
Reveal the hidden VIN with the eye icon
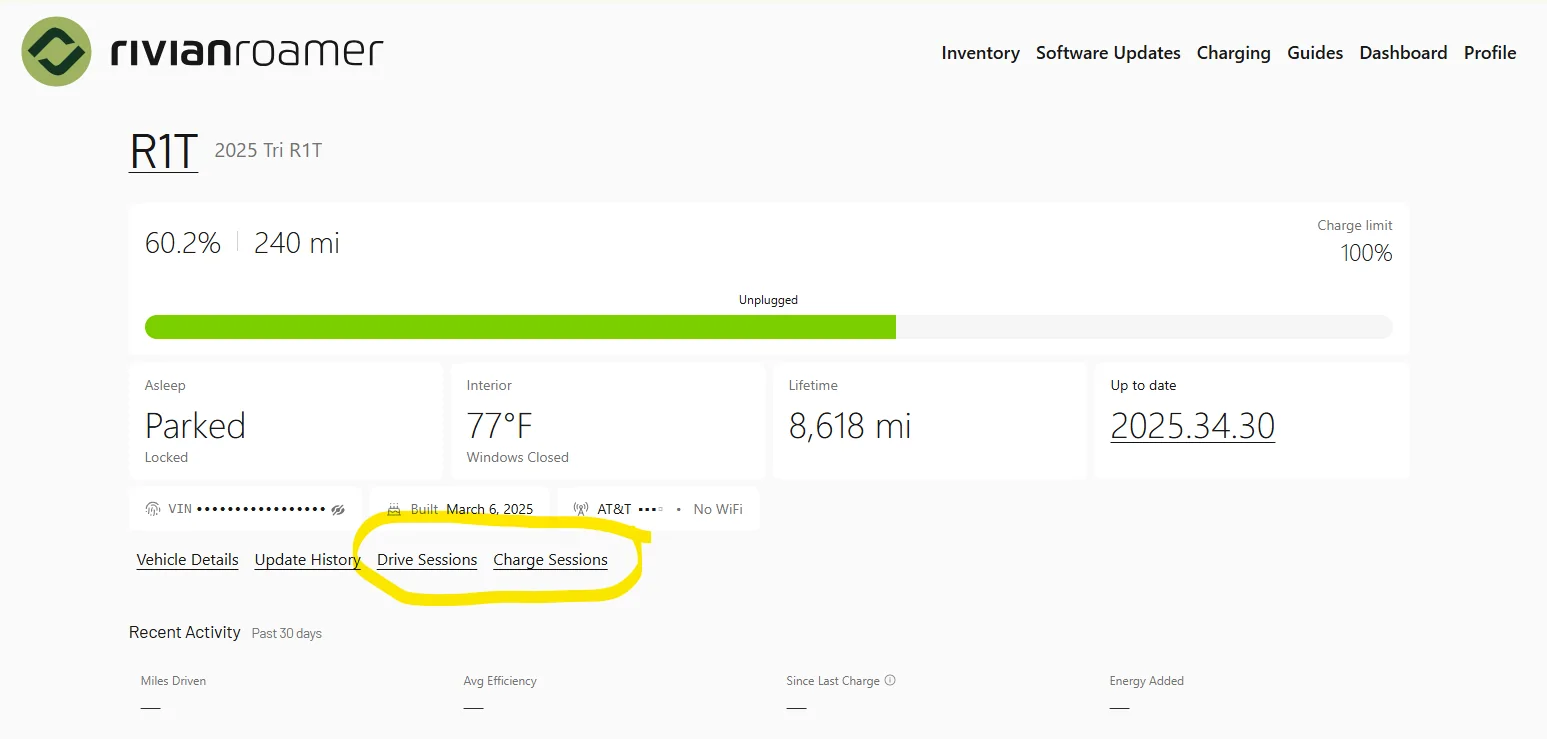click(x=338, y=509)
